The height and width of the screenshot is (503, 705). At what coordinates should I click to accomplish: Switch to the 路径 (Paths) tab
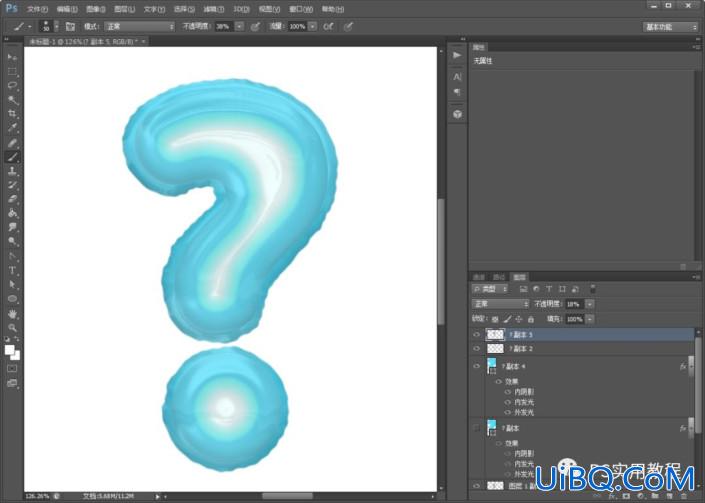pyautogui.click(x=499, y=277)
